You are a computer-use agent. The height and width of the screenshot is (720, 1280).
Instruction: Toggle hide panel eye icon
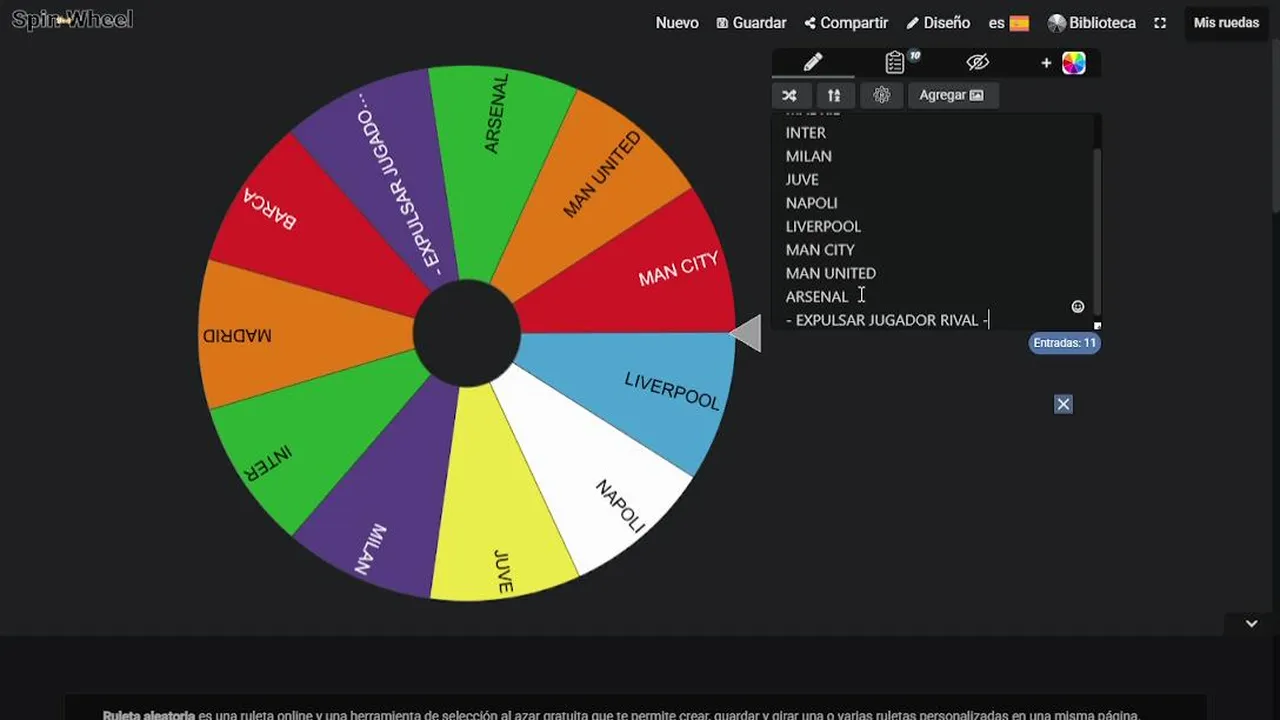978,62
